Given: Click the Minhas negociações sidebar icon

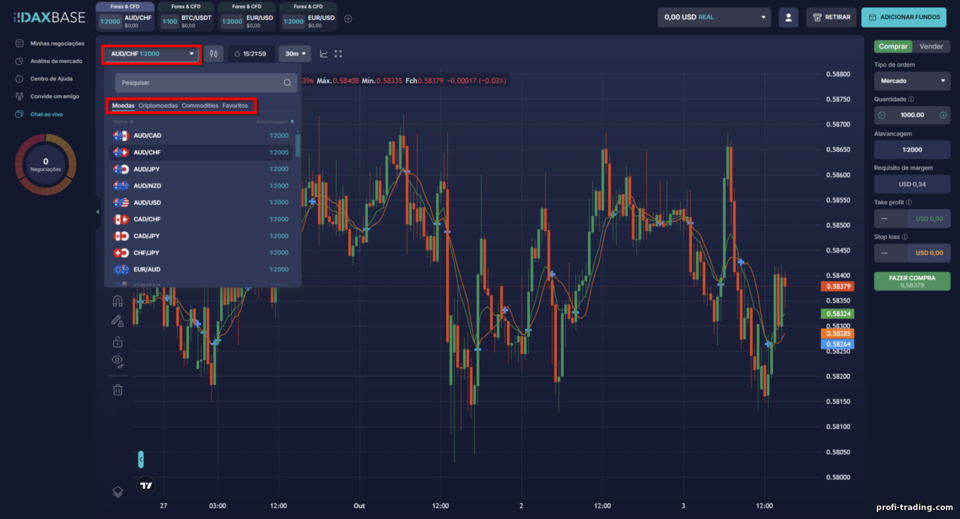Looking at the screenshot, I should 20,43.
